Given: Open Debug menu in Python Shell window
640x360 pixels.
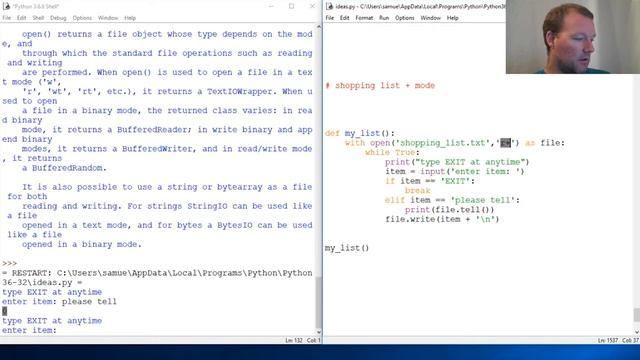Looking at the screenshot, I should coord(58,18).
